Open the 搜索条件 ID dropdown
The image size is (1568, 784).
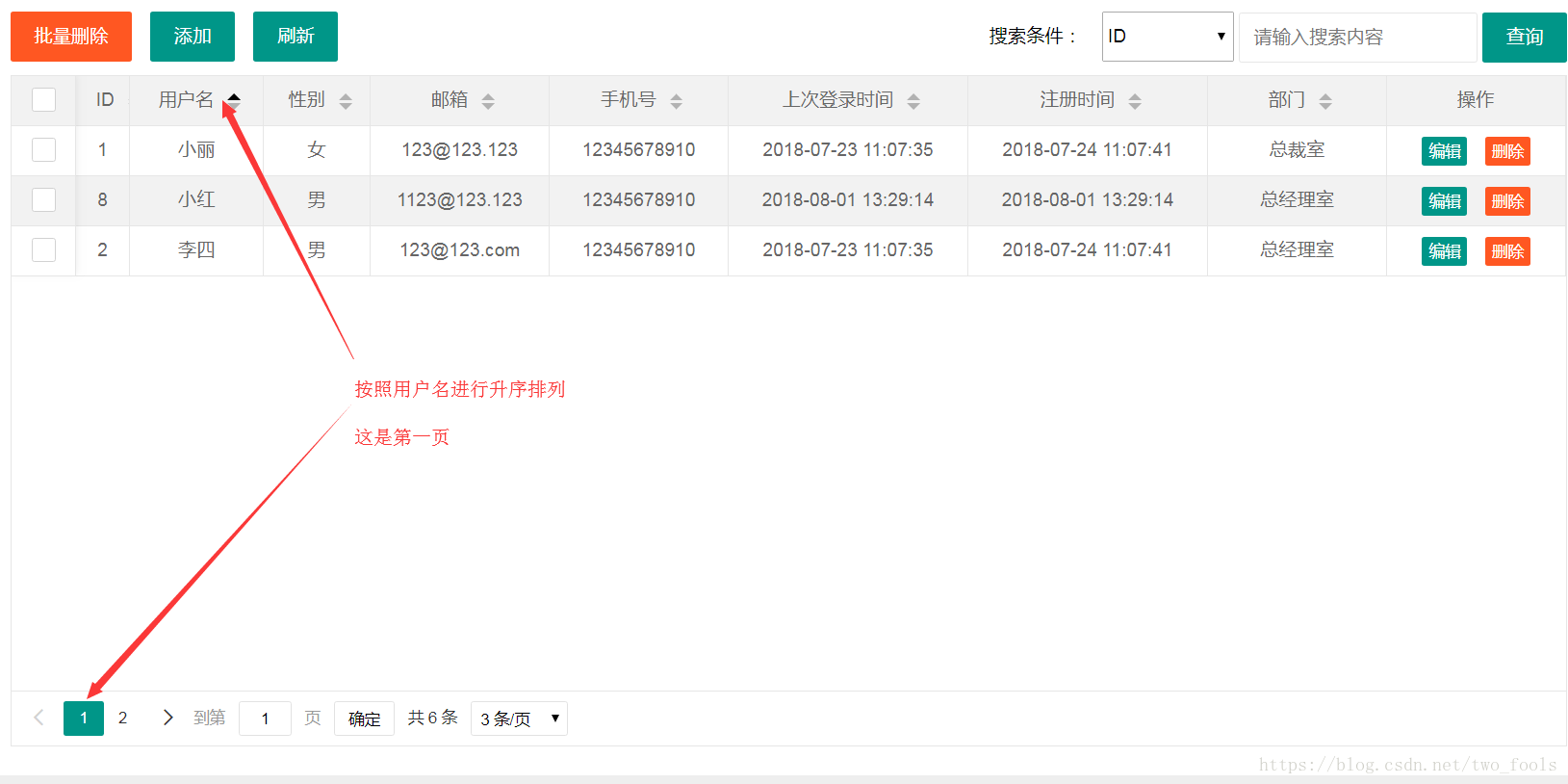coord(1168,37)
